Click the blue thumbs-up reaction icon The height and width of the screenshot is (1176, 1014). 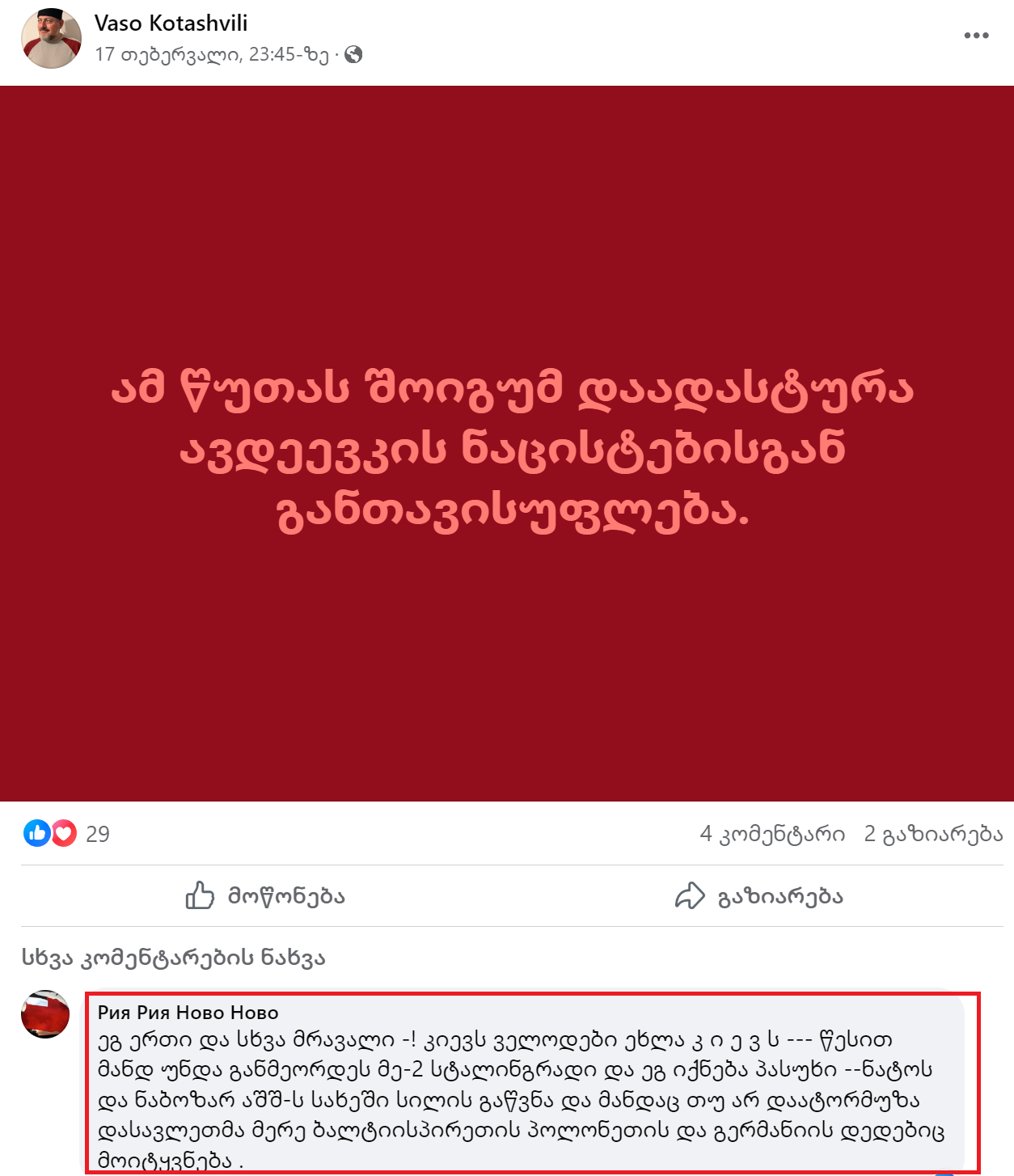pos(36,833)
